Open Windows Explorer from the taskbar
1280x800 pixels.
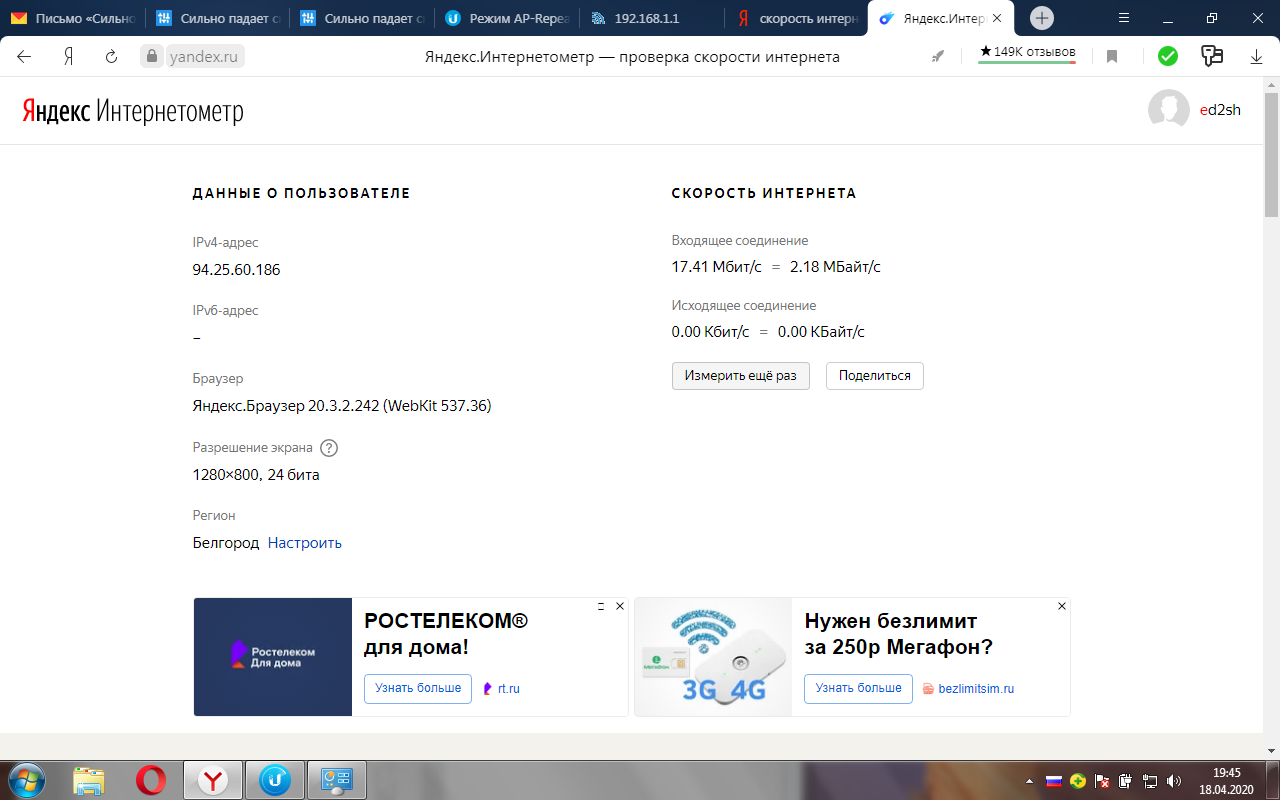tap(88, 780)
